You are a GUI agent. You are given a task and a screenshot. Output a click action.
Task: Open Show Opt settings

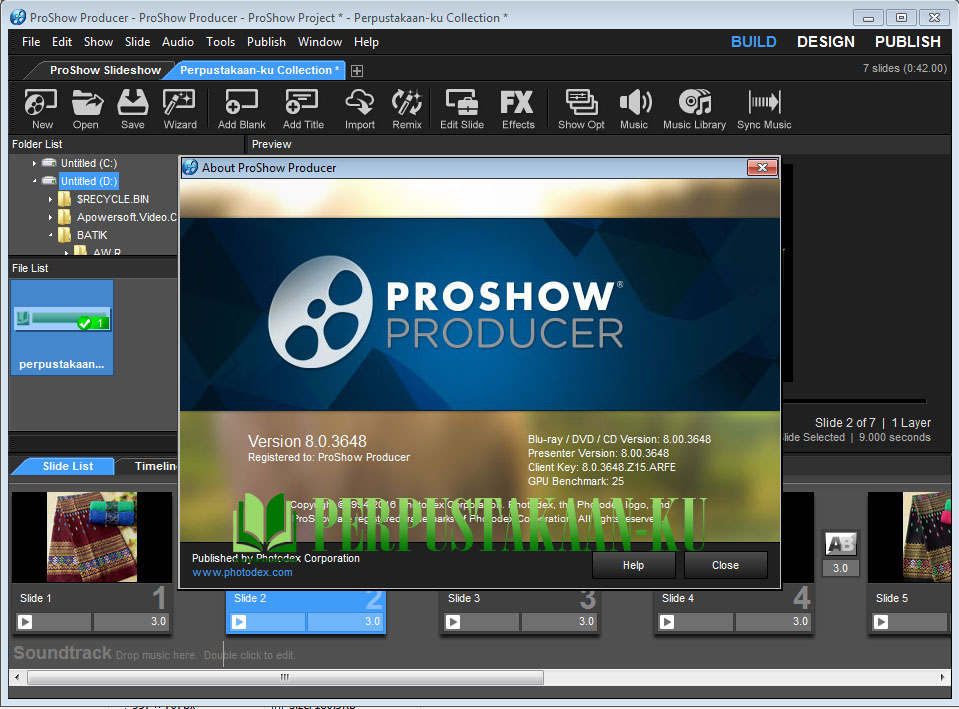coord(581,109)
